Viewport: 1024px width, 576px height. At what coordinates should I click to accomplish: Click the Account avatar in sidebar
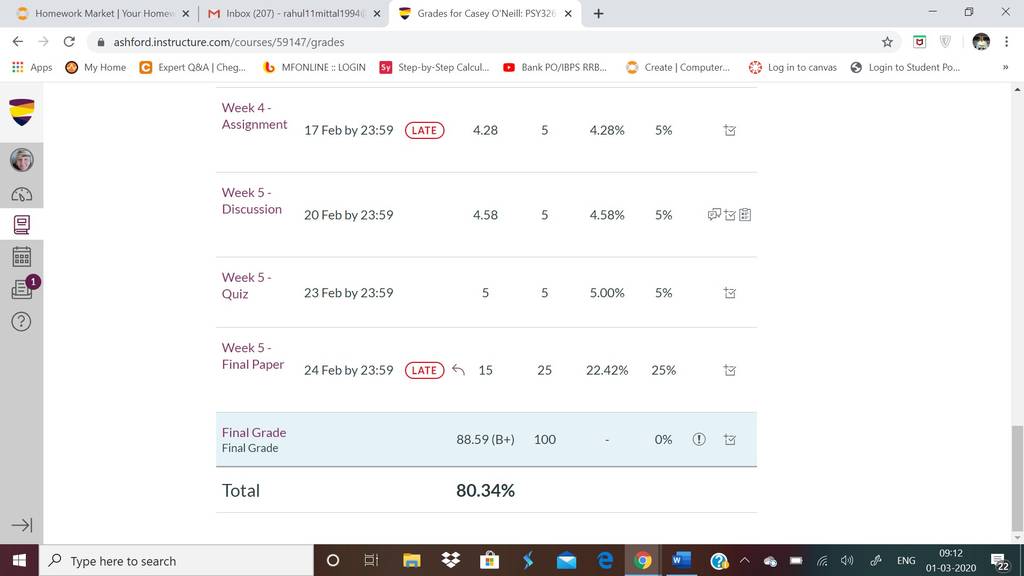(x=22, y=159)
